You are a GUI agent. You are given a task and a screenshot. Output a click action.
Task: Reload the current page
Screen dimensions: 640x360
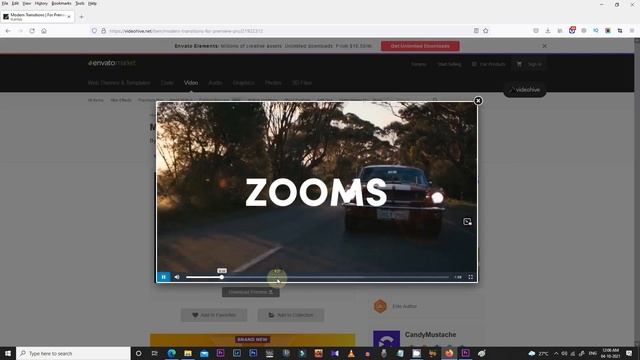[x=32, y=31]
